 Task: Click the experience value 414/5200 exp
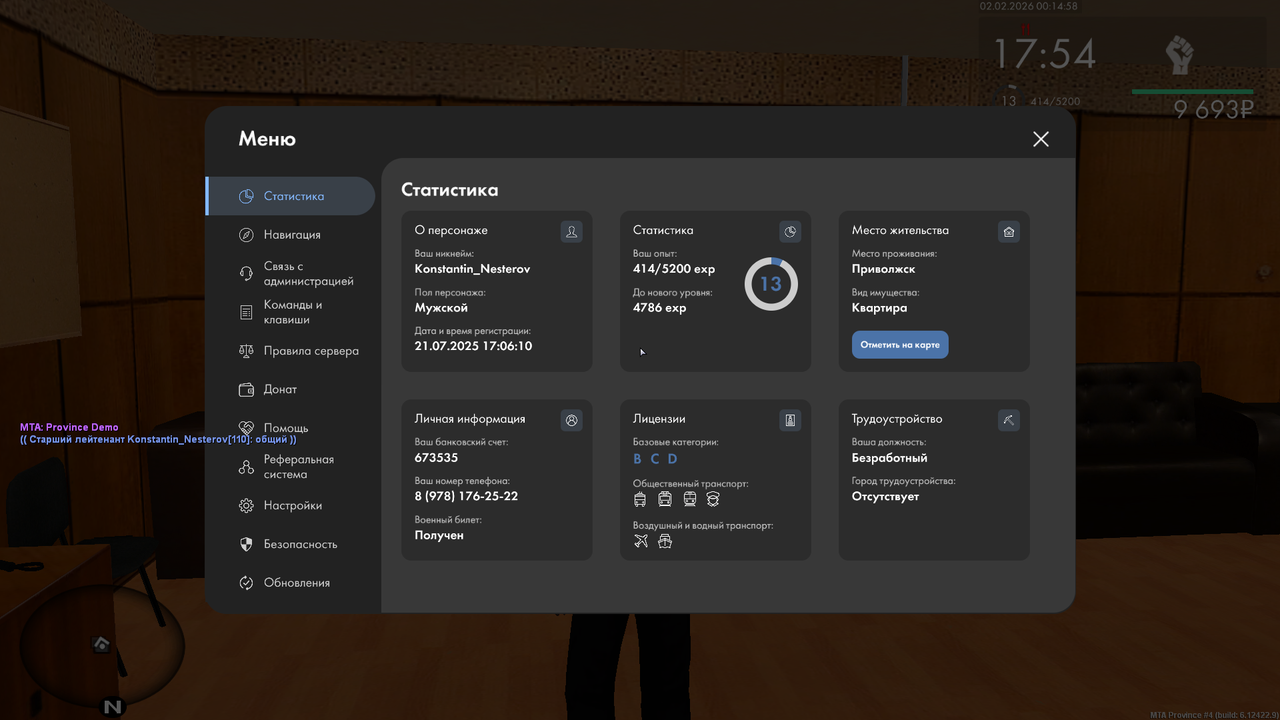[x=674, y=269]
